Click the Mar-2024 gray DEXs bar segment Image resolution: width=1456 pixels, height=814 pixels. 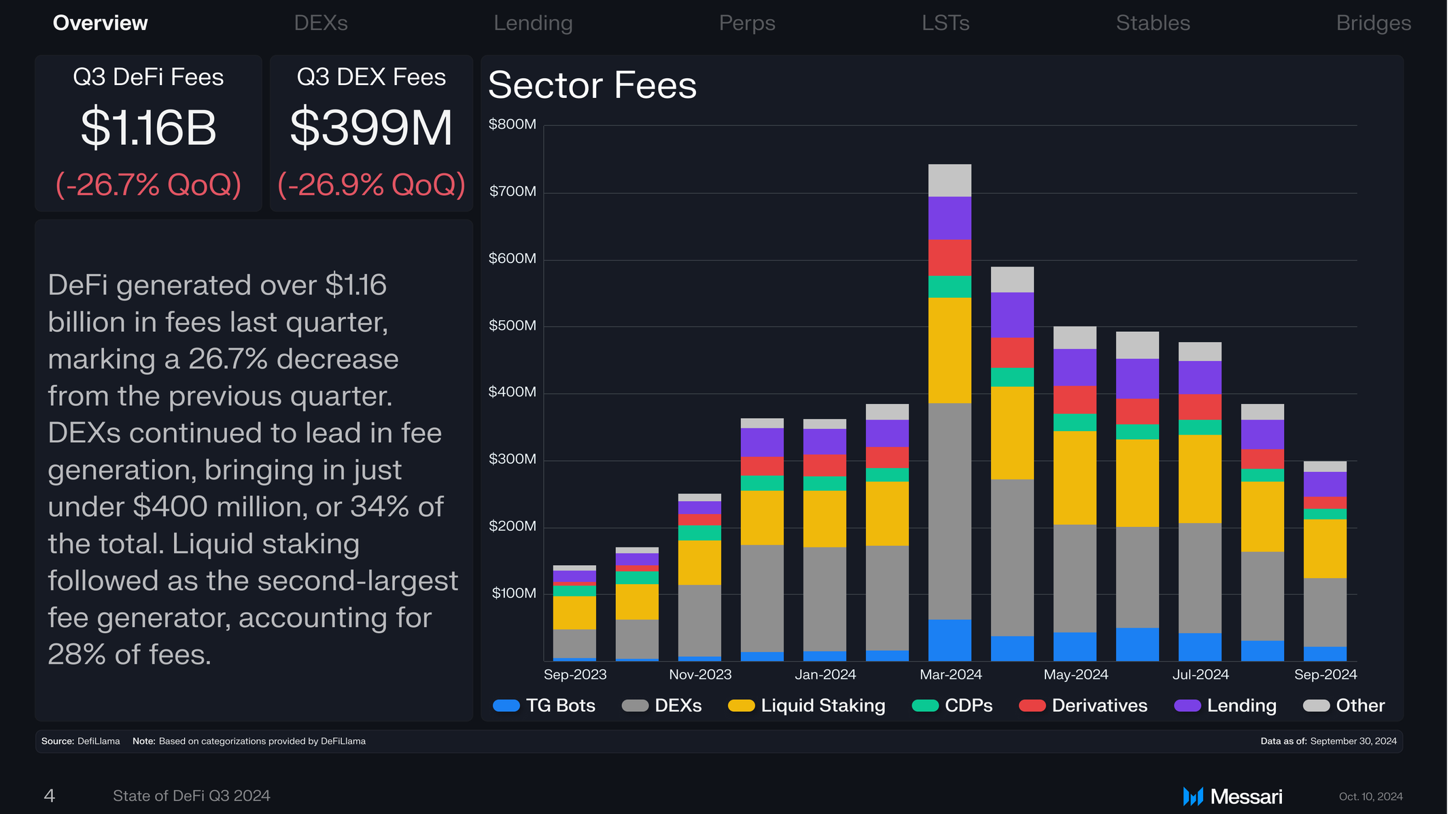point(950,511)
